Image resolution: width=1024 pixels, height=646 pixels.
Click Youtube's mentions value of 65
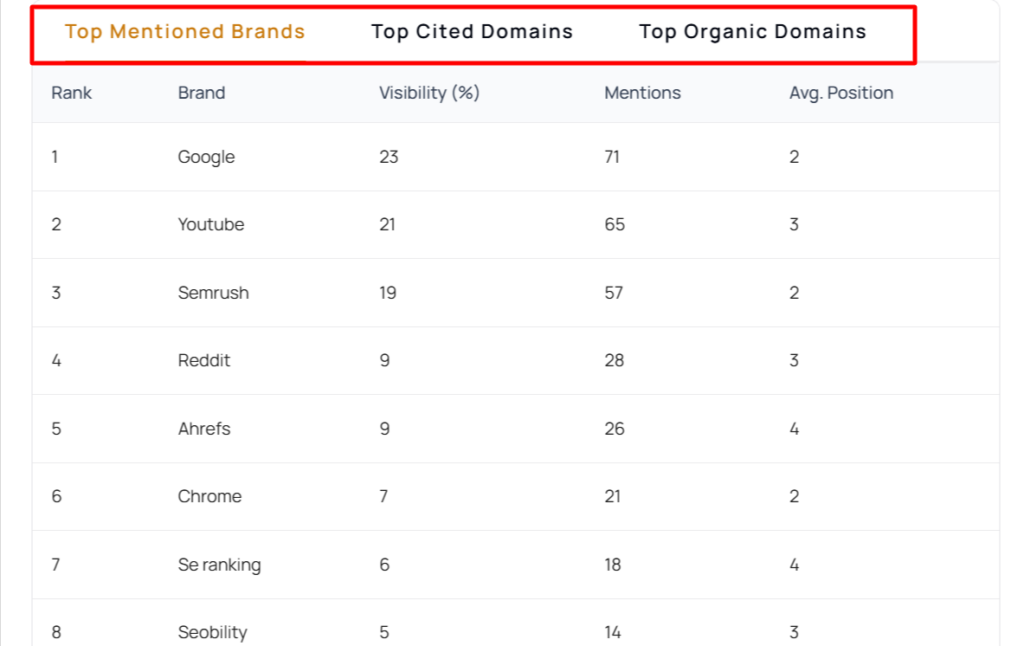[x=614, y=225]
